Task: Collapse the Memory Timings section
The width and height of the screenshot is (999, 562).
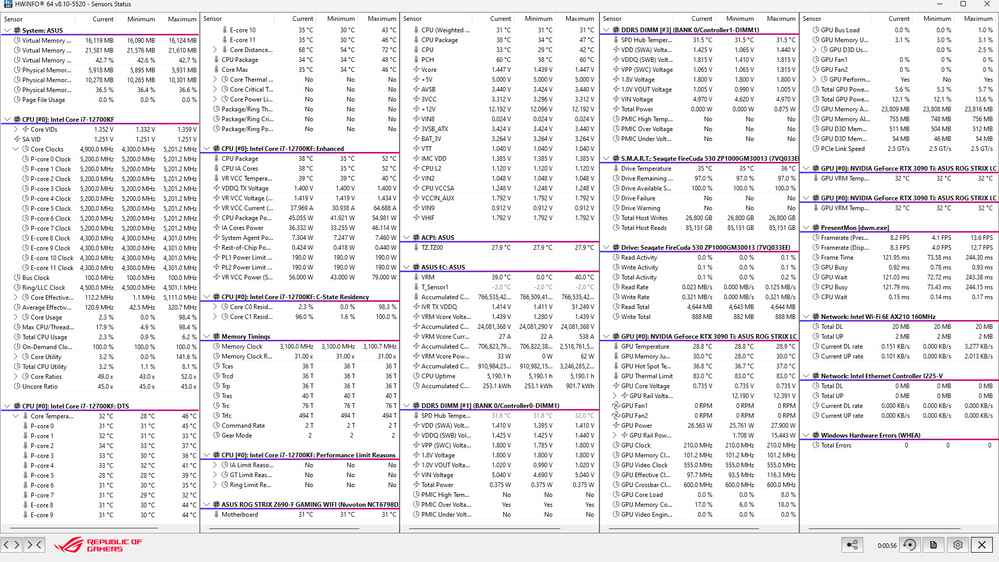Action: (x=206, y=336)
